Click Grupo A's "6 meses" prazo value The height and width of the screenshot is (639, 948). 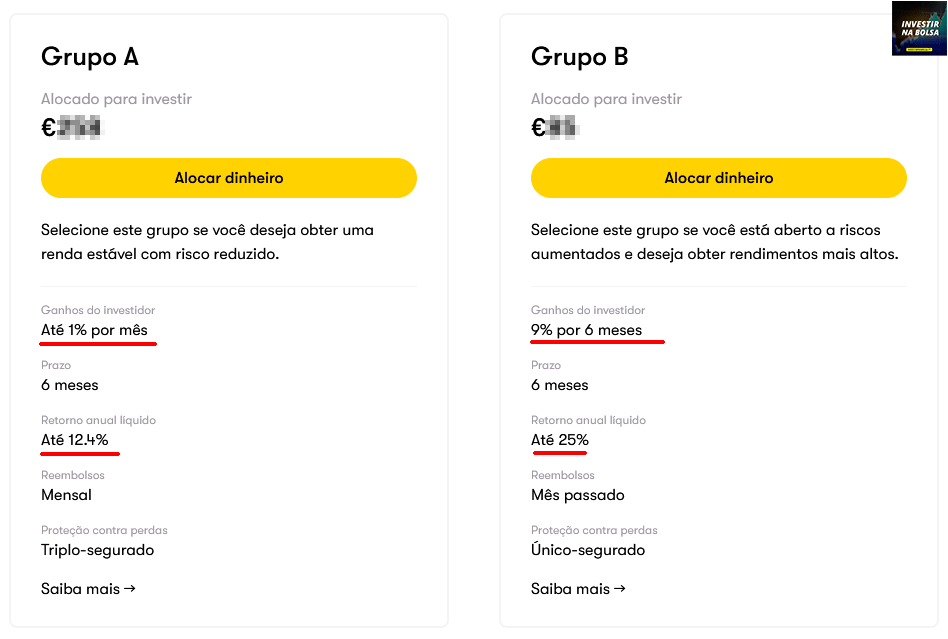[x=70, y=385]
